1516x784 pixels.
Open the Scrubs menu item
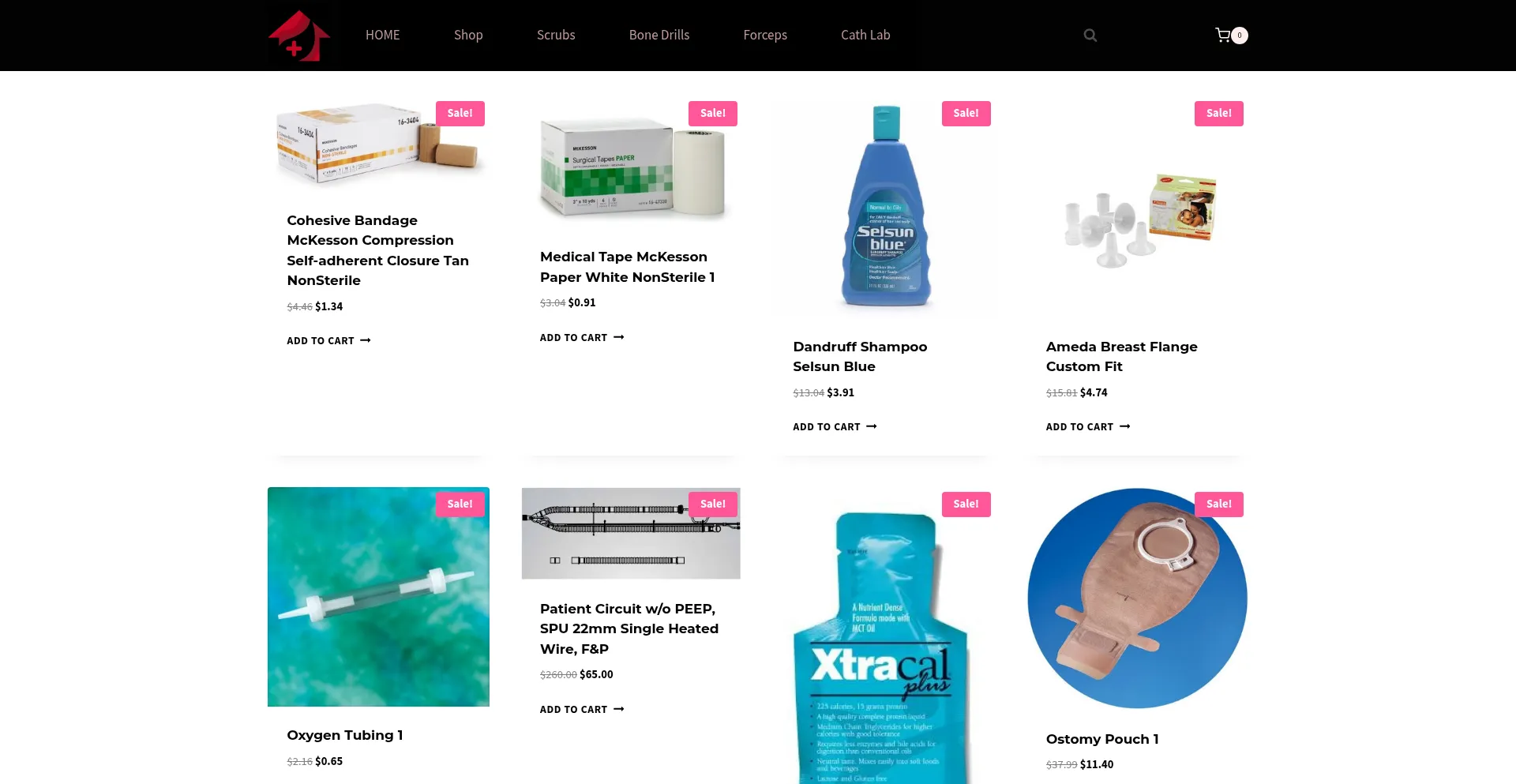pyautogui.click(x=556, y=36)
